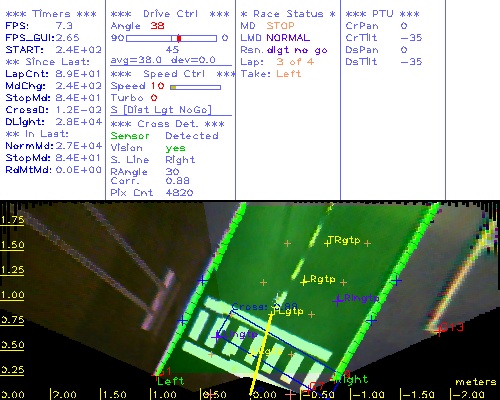Click the LRlngtp blue cross marker

338,301
